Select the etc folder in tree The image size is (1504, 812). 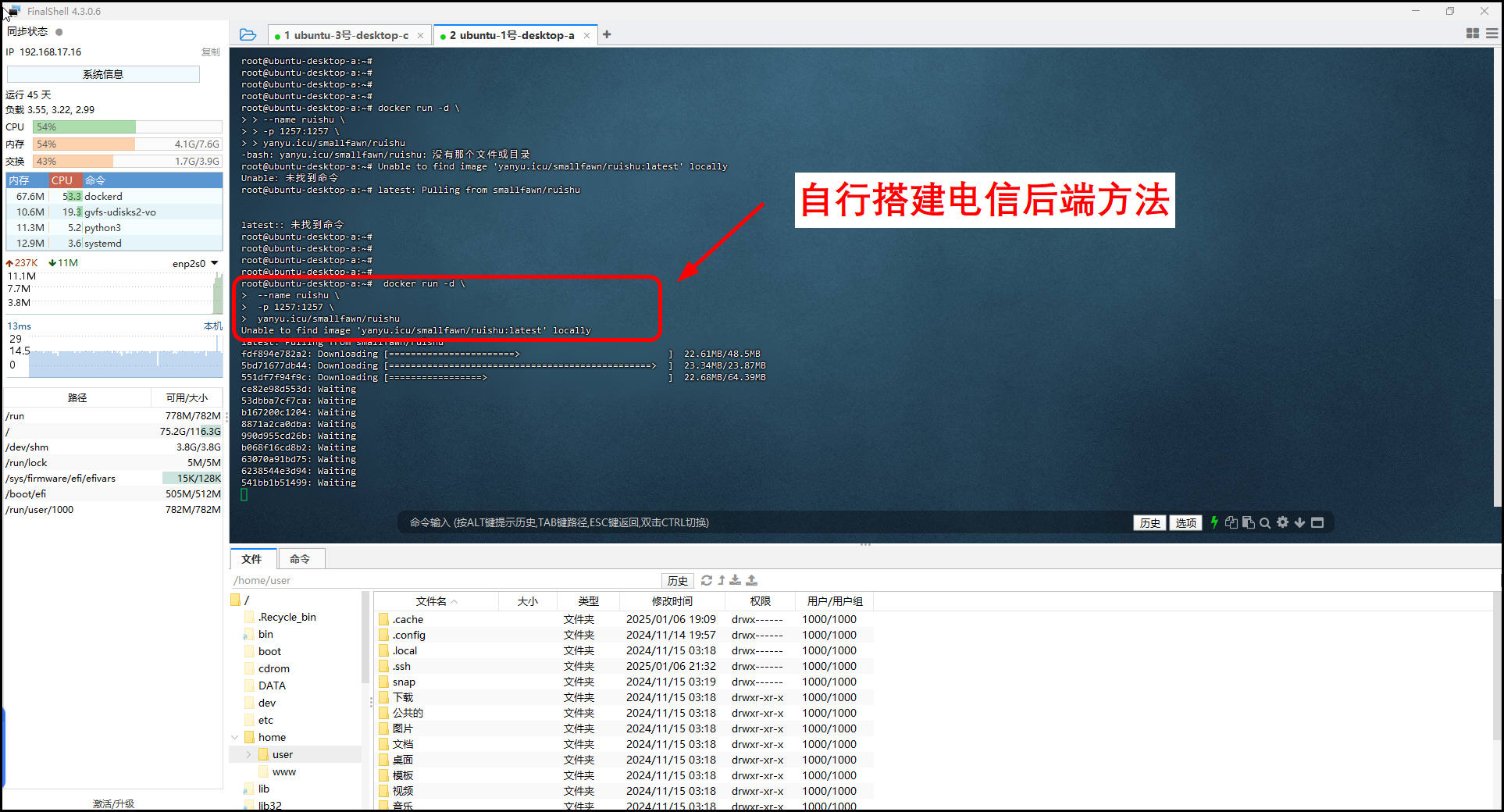point(266,720)
